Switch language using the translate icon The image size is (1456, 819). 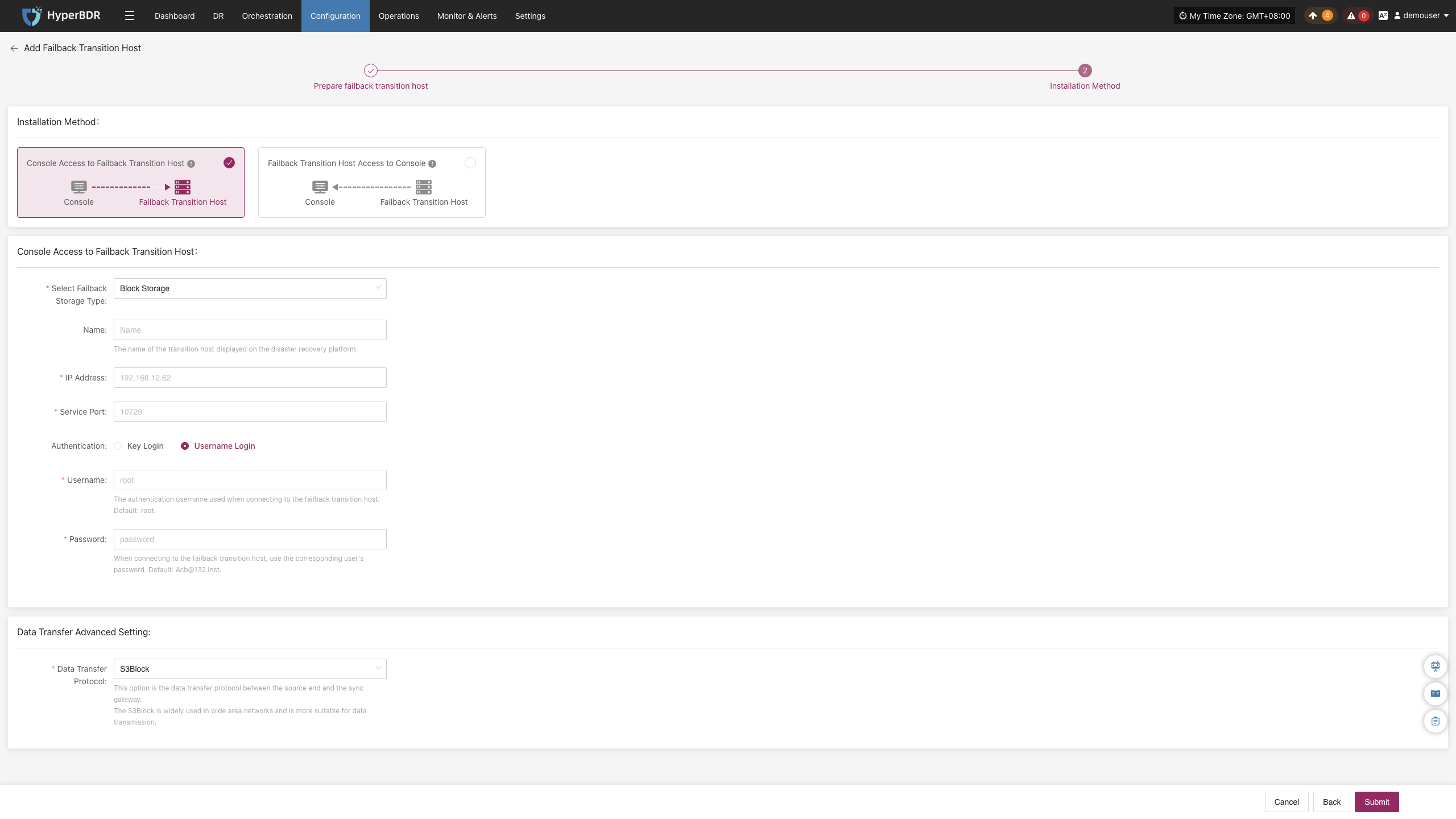(1383, 16)
